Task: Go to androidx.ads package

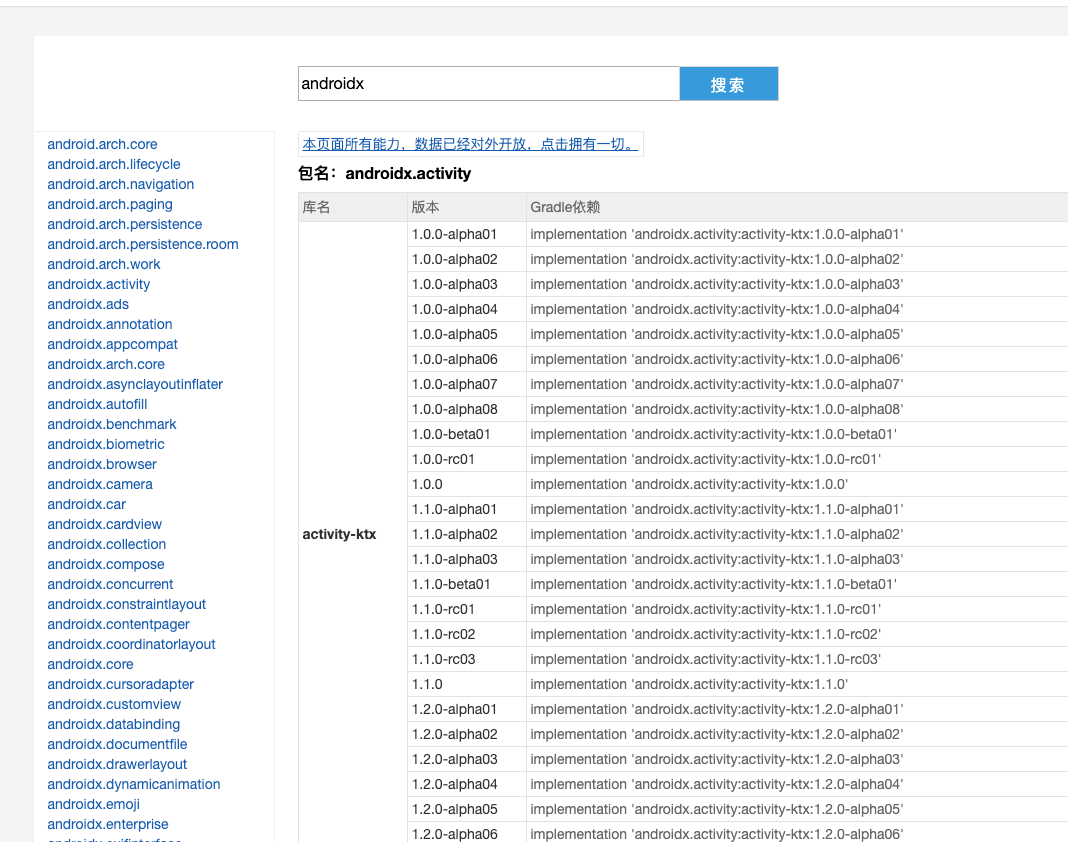Action: coord(88,305)
